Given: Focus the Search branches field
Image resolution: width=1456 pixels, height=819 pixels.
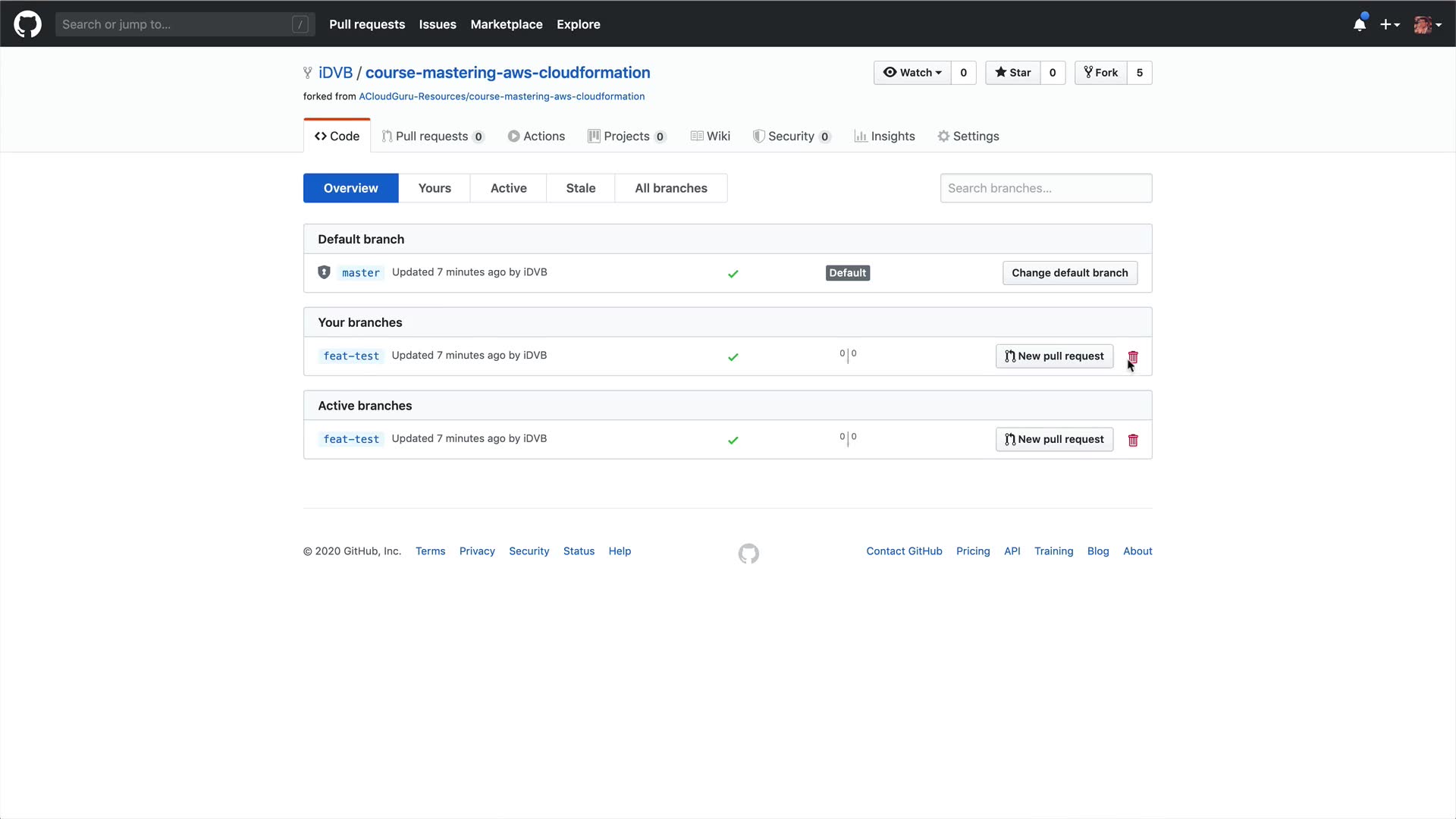Looking at the screenshot, I should pos(1046,188).
